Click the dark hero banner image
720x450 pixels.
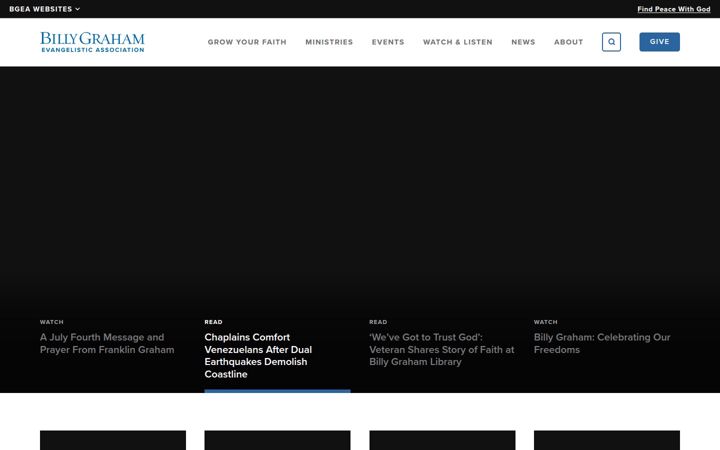360,184
